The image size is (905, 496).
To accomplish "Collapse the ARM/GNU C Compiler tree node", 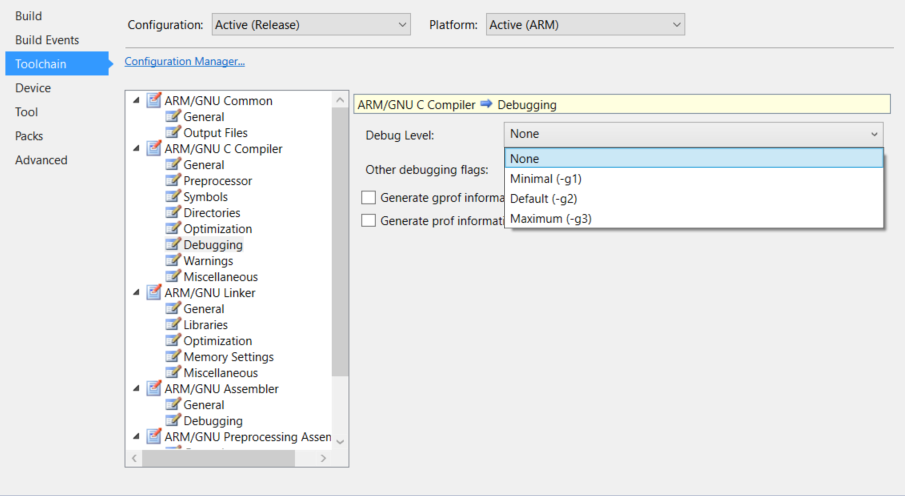I will pyautogui.click(x=137, y=149).
